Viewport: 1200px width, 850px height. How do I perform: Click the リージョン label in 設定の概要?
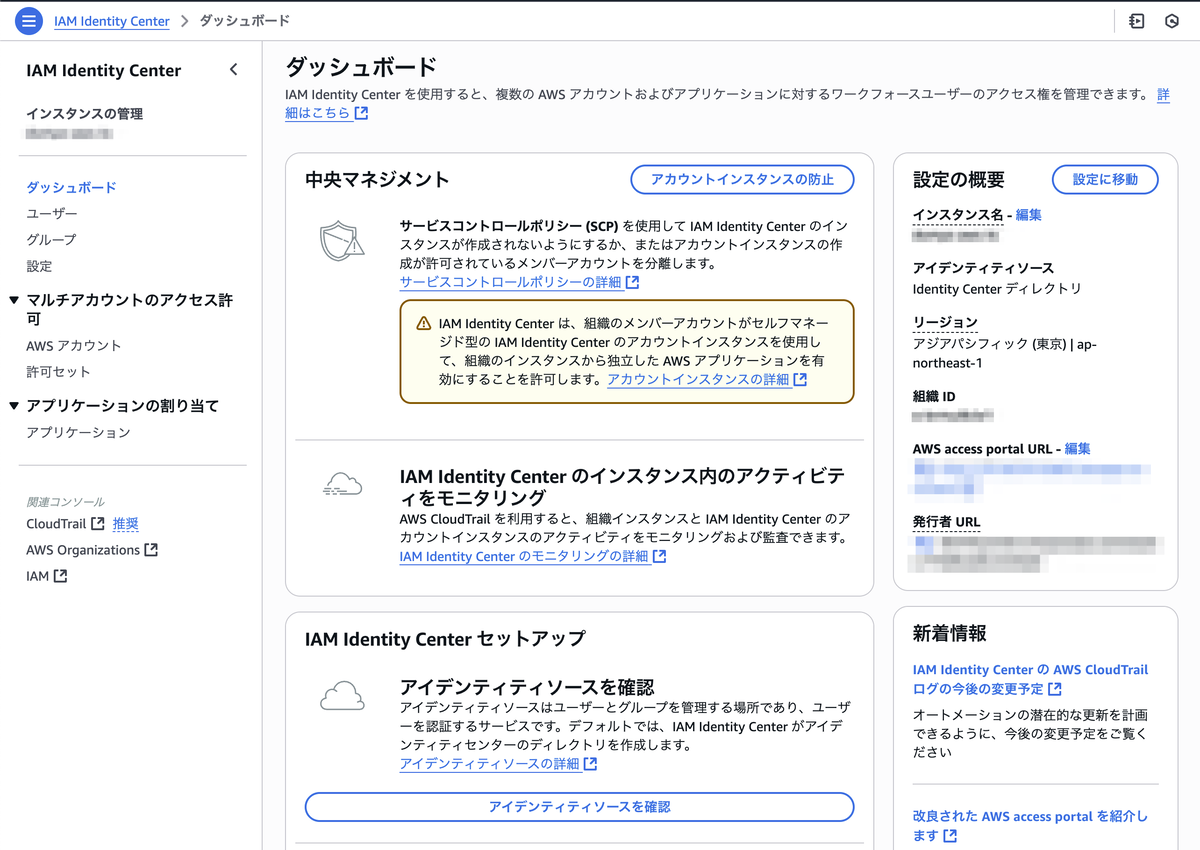point(945,322)
